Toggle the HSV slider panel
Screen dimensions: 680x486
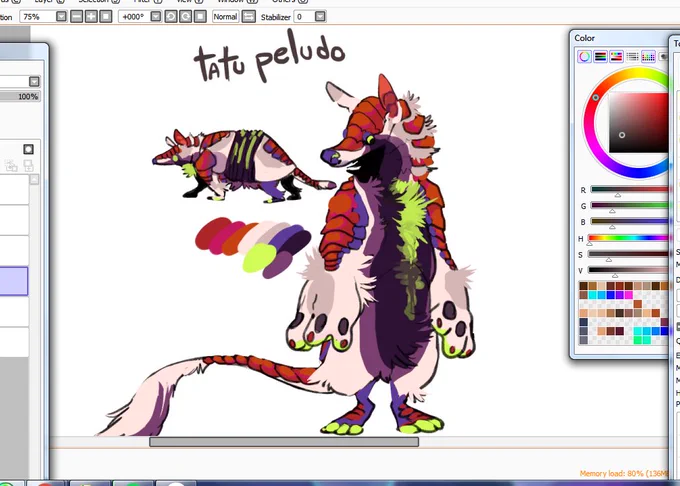tap(616, 56)
